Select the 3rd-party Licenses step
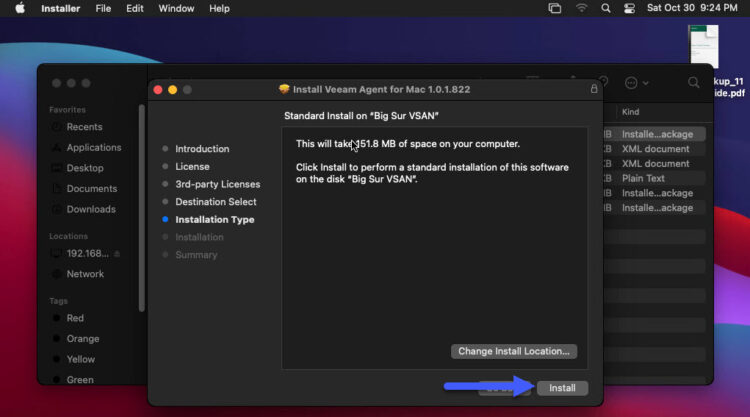Screen dimensions: 750x417 218,184
